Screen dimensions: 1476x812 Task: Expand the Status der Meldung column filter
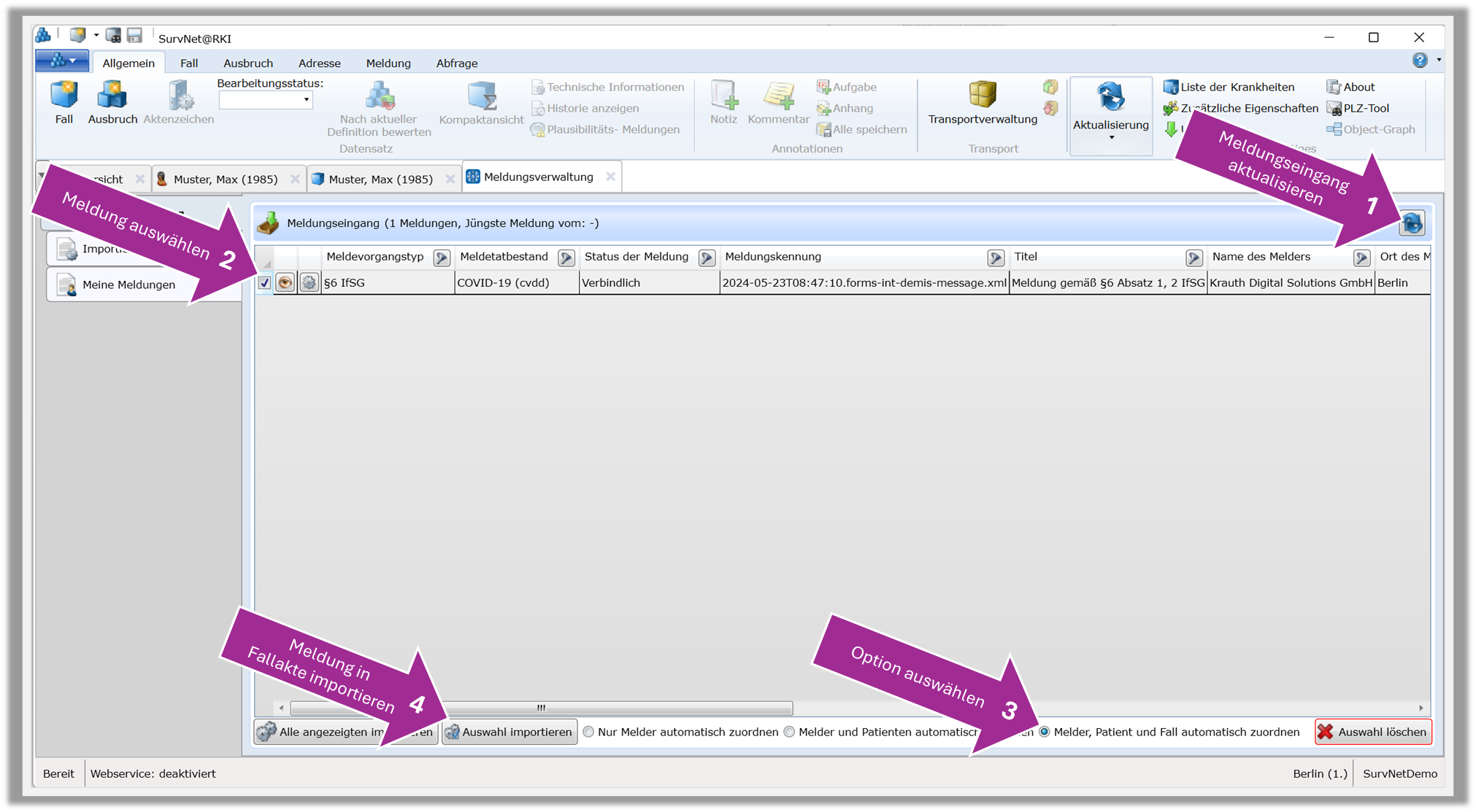tap(706, 258)
